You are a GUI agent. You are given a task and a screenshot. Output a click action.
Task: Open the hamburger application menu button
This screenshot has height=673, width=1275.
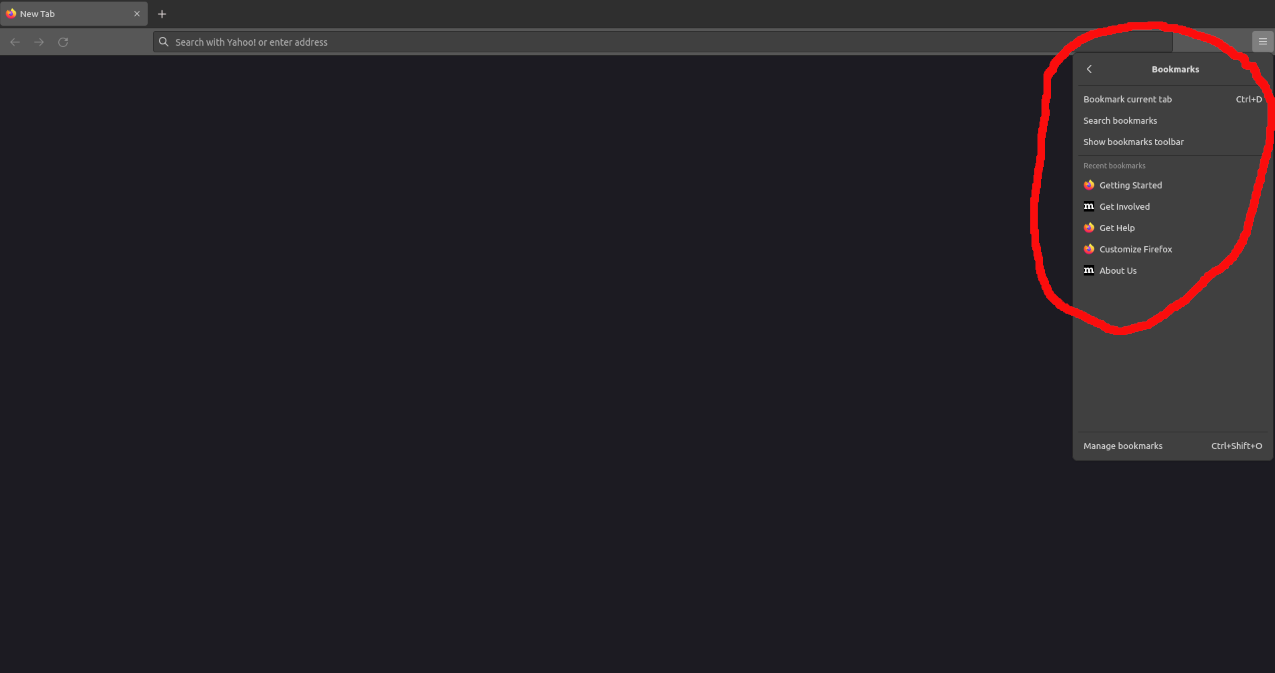[1263, 41]
